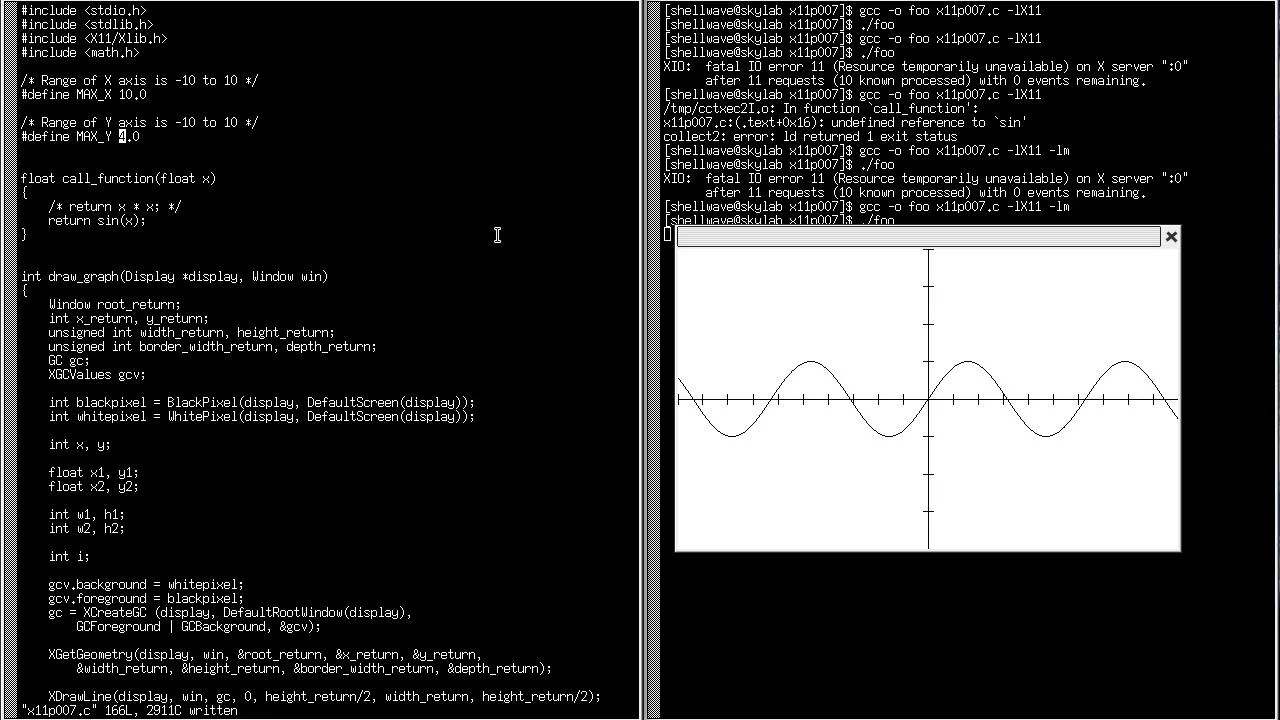Click the line 'int x, y;'

click(x=80, y=445)
